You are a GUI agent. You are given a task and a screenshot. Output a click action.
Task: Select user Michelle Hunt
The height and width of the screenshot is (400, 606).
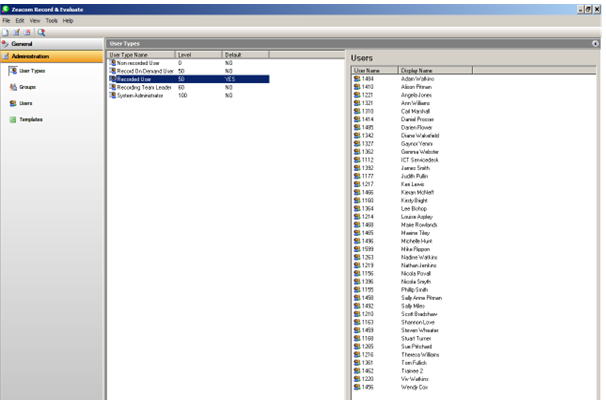(x=416, y=241)
